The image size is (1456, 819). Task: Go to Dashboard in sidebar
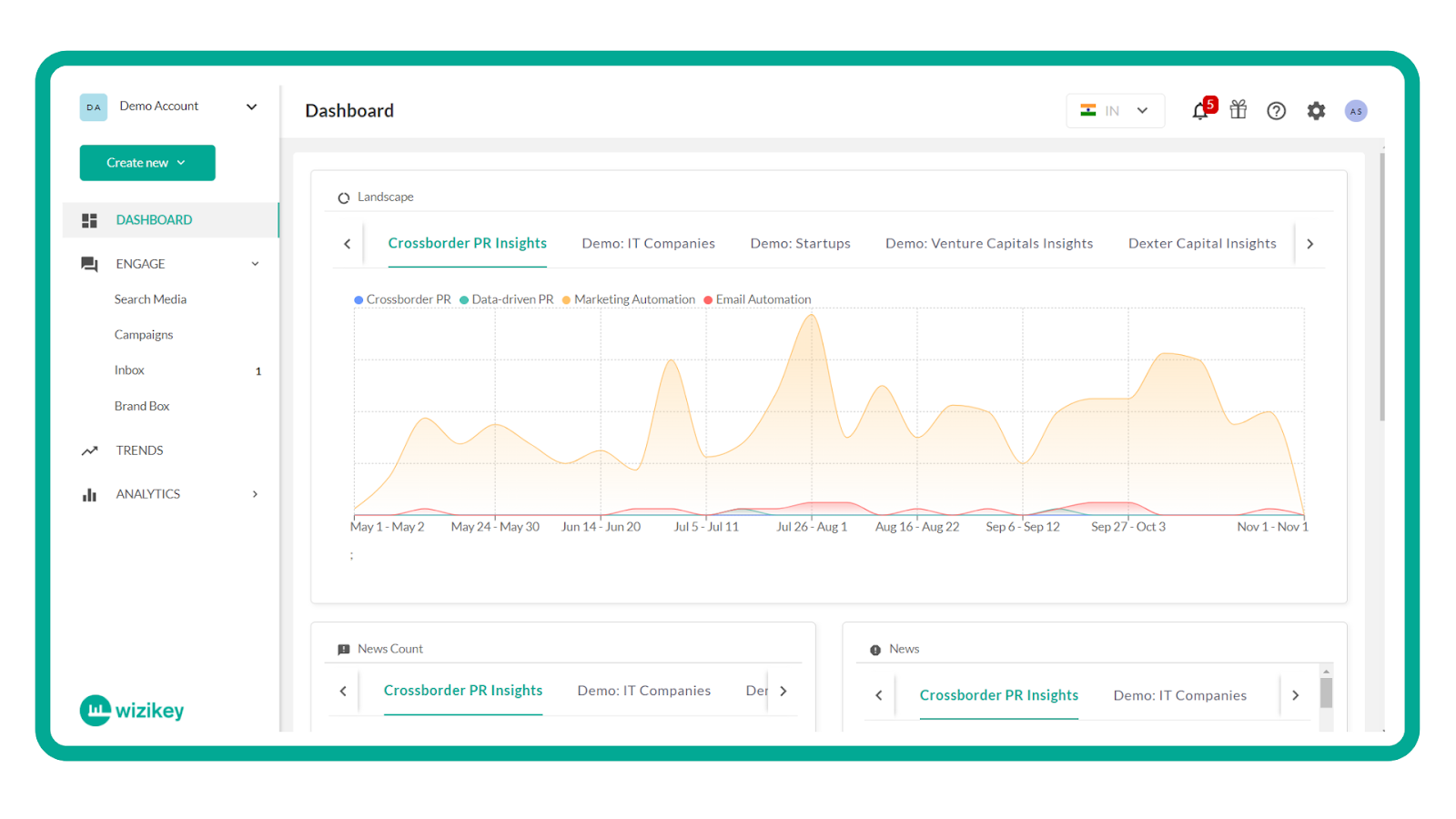pyautogui.click(x=170, y=220)
